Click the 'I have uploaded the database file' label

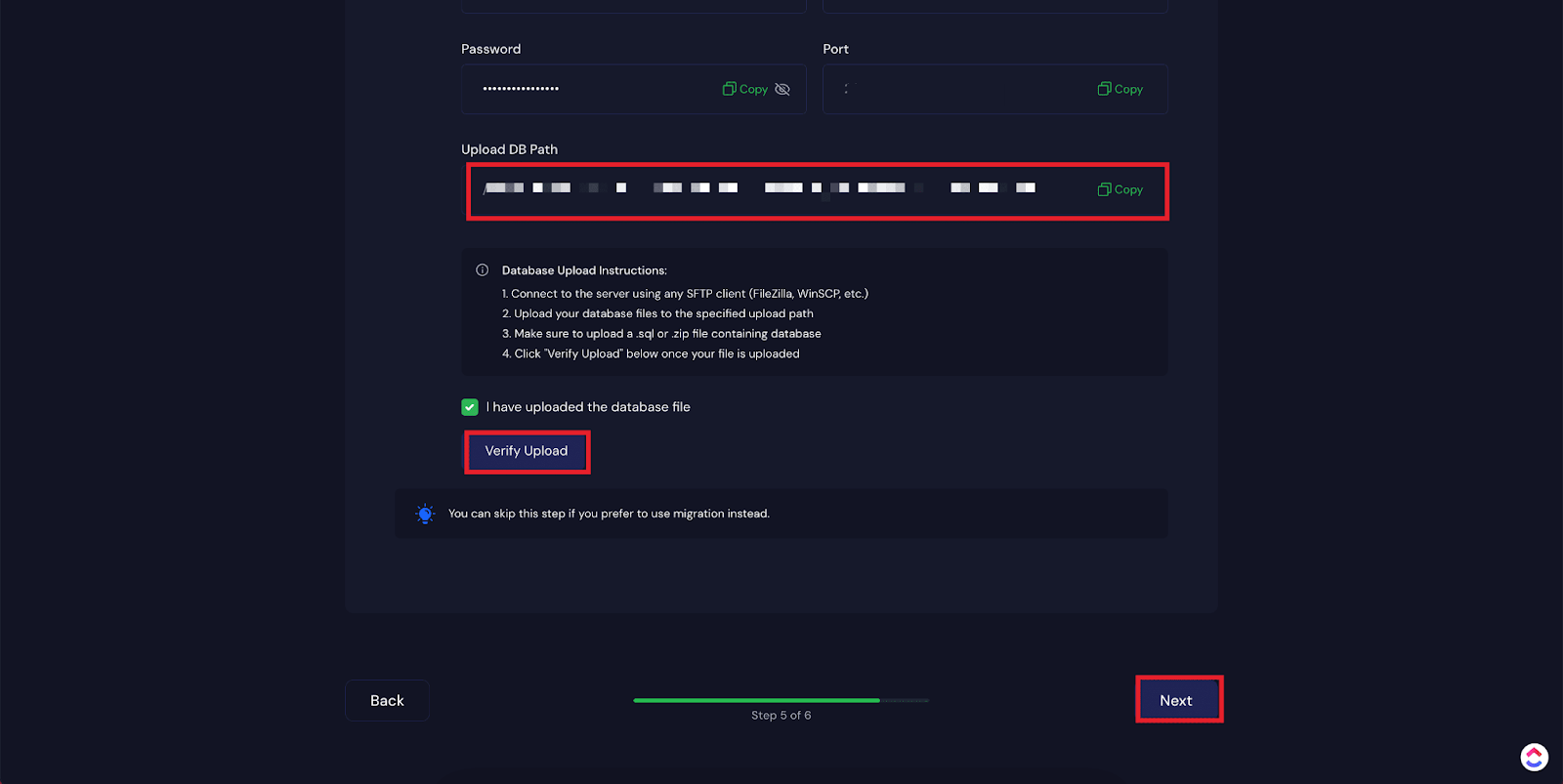point(588,407)
